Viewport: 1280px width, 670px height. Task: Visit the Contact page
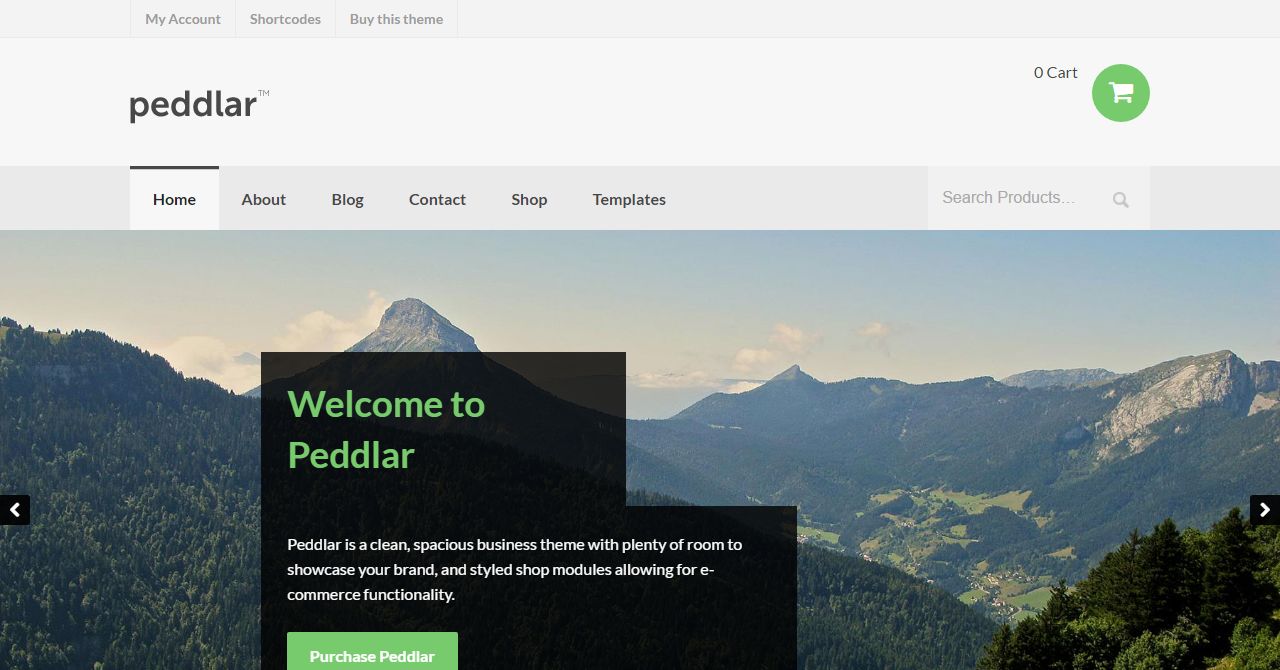pos(437,199)
